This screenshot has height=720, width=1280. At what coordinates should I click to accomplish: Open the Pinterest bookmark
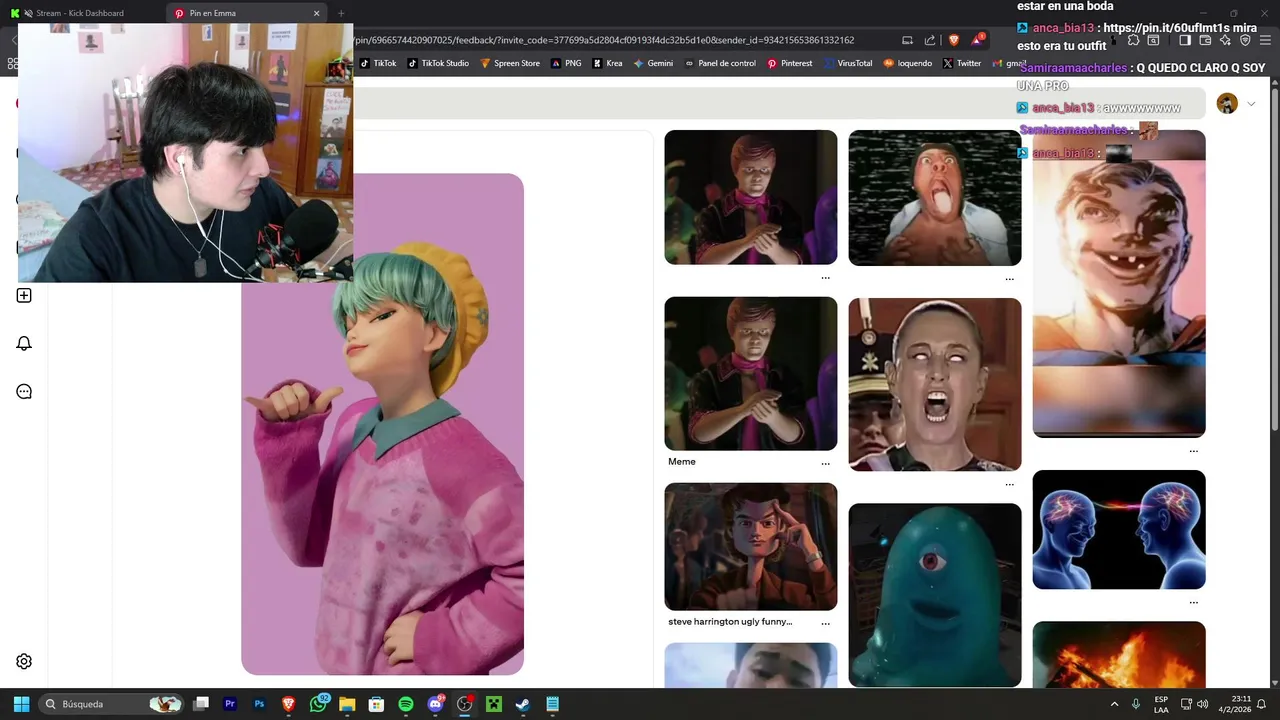pos(790,63)
